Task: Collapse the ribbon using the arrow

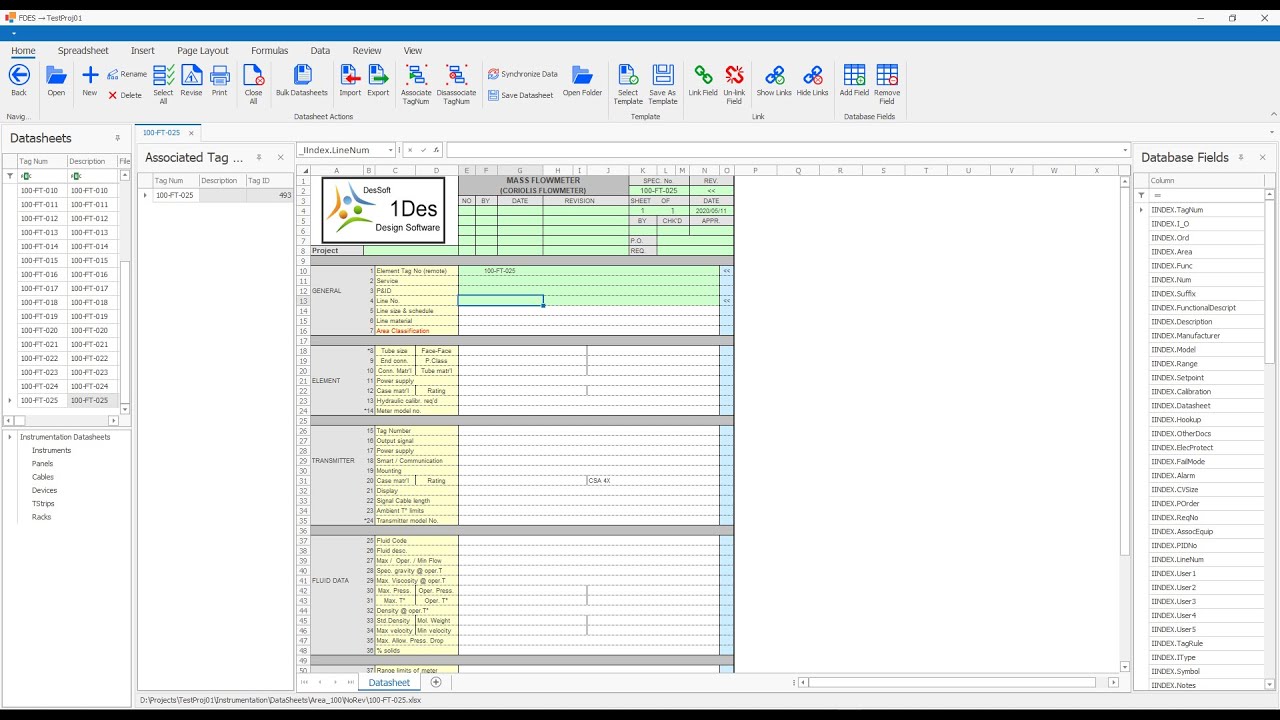Action: pos(1273,114)
